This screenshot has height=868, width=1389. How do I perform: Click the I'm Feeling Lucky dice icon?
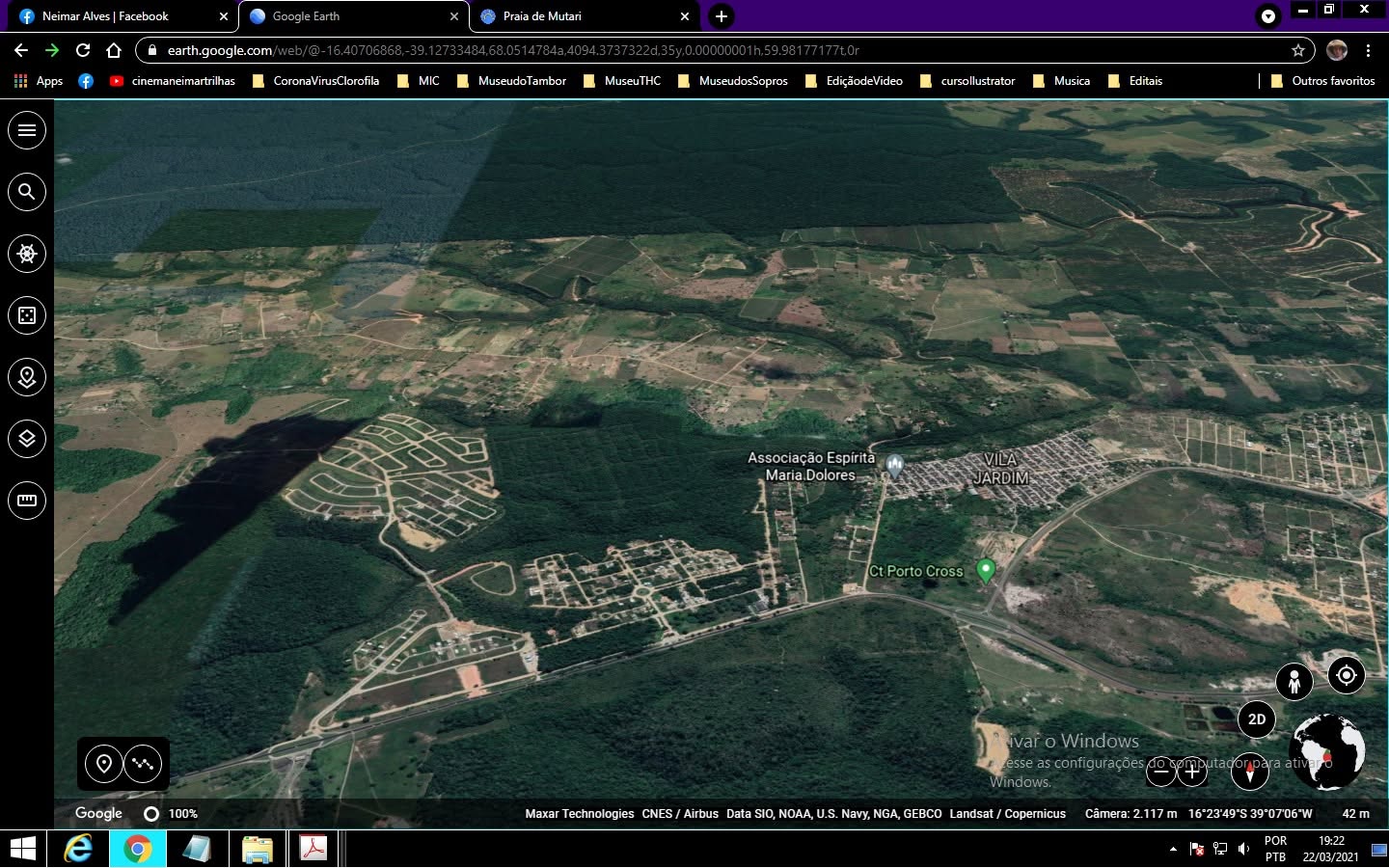coord(27,315)
